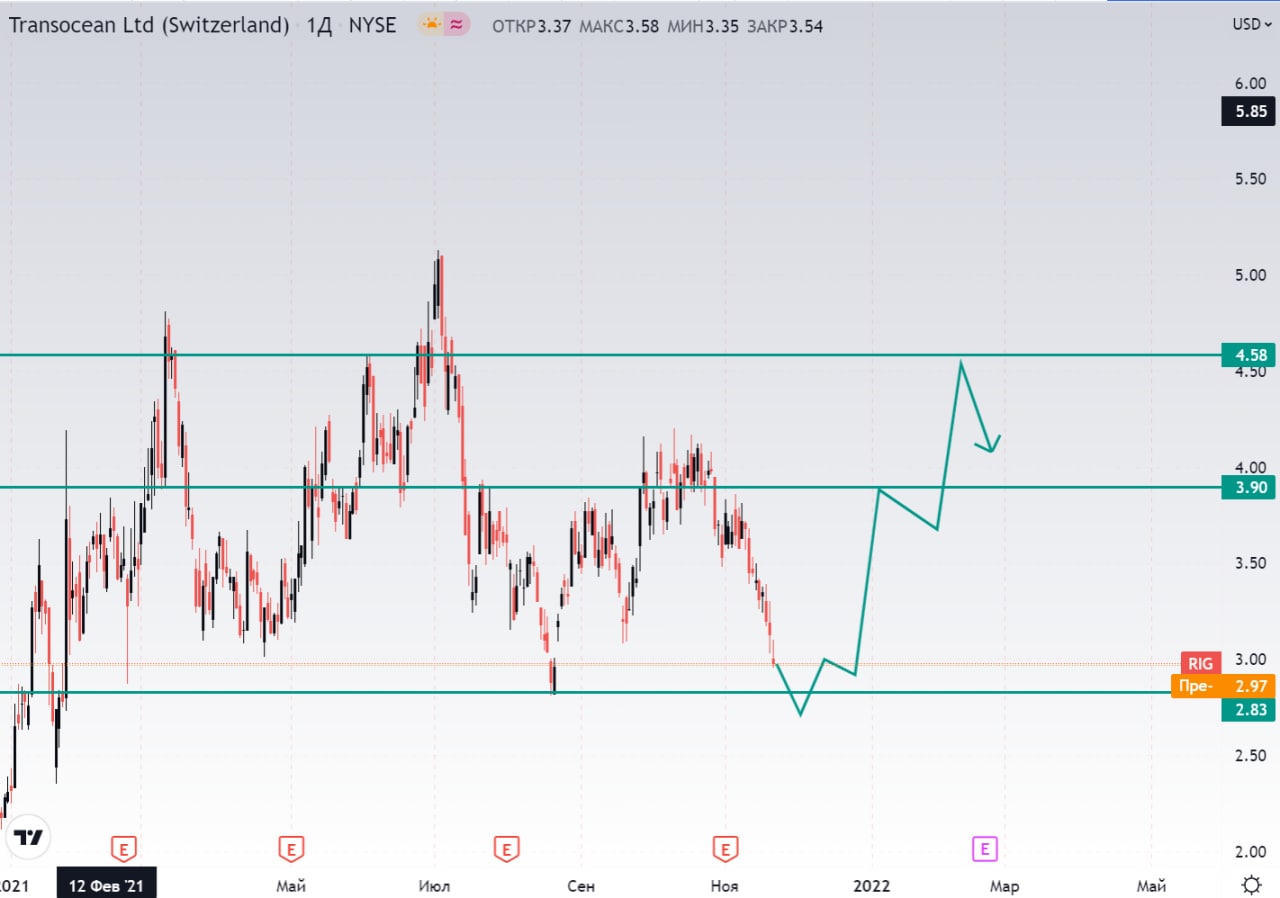The height and width of the screenshot is (898, 1280).
Task: Click the МАКС 3.58 high value
Action: click(618, 27)
